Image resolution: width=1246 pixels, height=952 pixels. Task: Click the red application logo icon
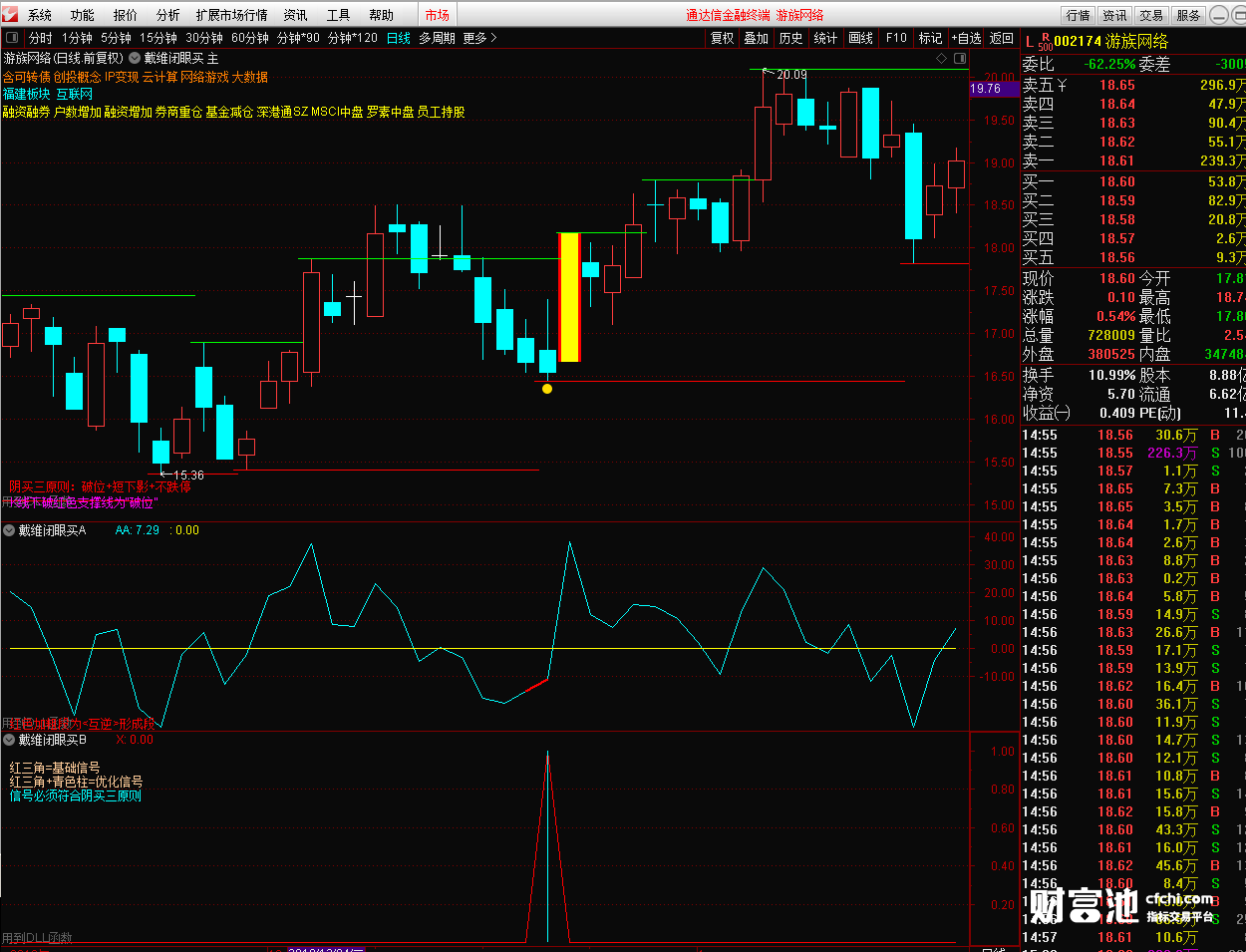[11, 14]
